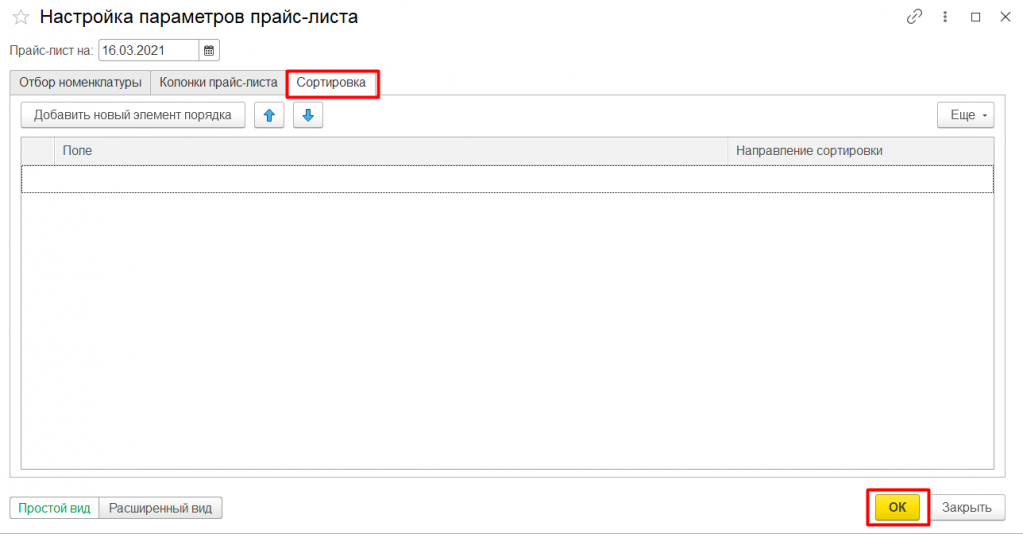
Task: Select the empty Поле cell in first row
Action: [x=390, y=178]
